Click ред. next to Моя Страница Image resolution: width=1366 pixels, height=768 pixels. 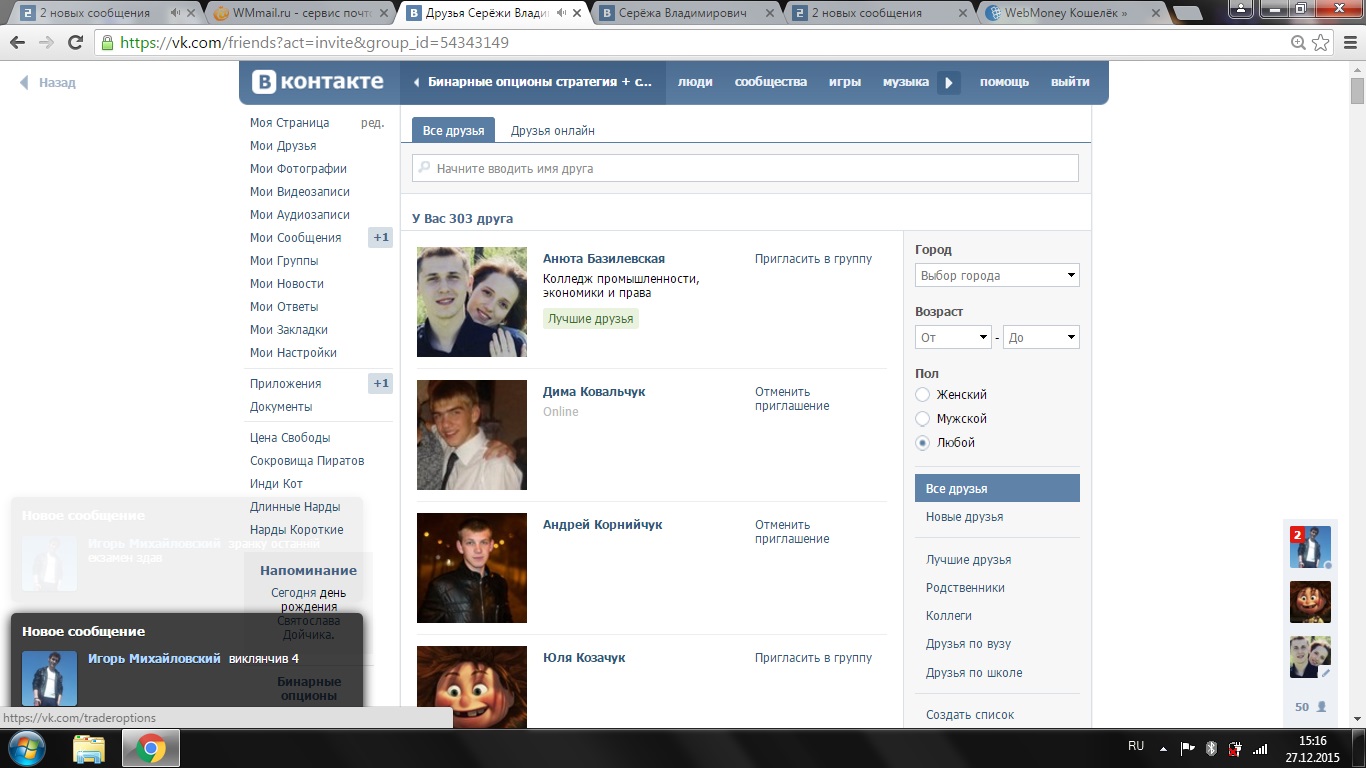pos(372,123)
